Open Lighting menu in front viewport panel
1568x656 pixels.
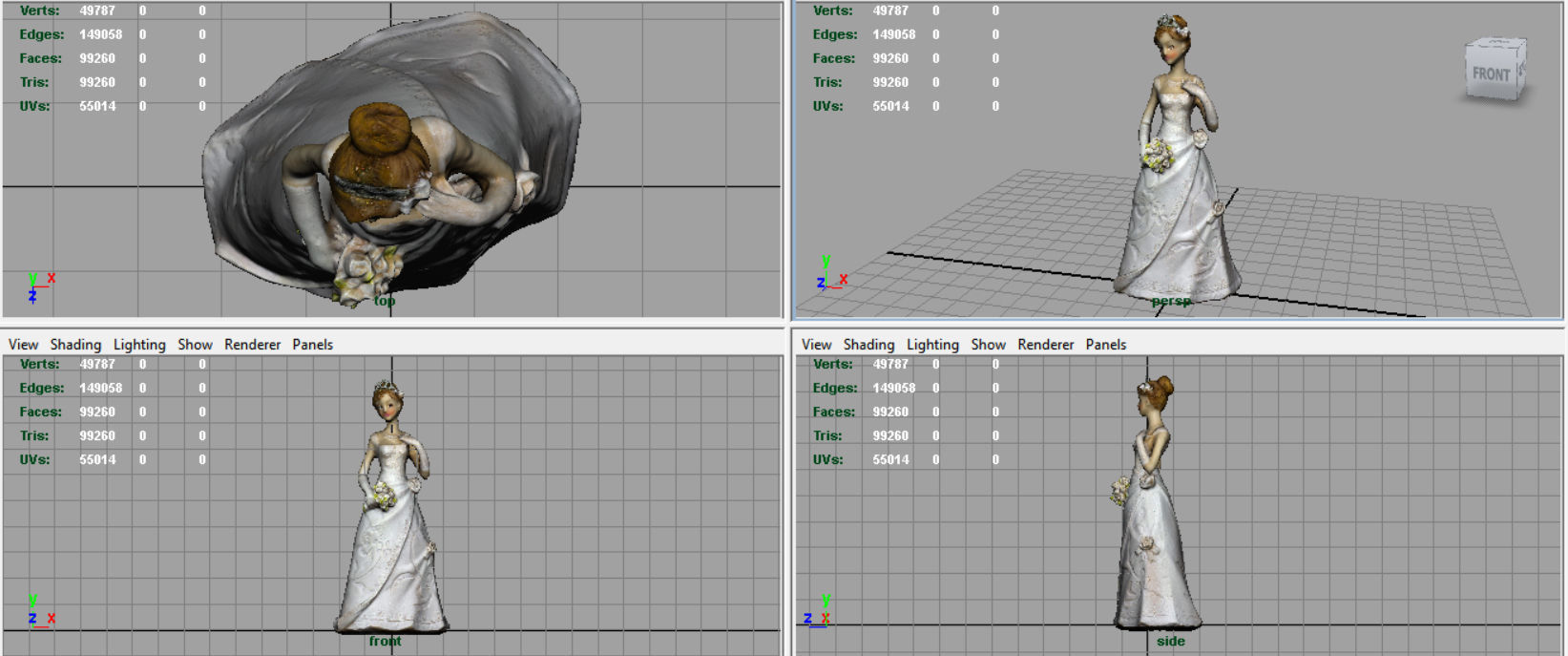(x=139, y=345)
